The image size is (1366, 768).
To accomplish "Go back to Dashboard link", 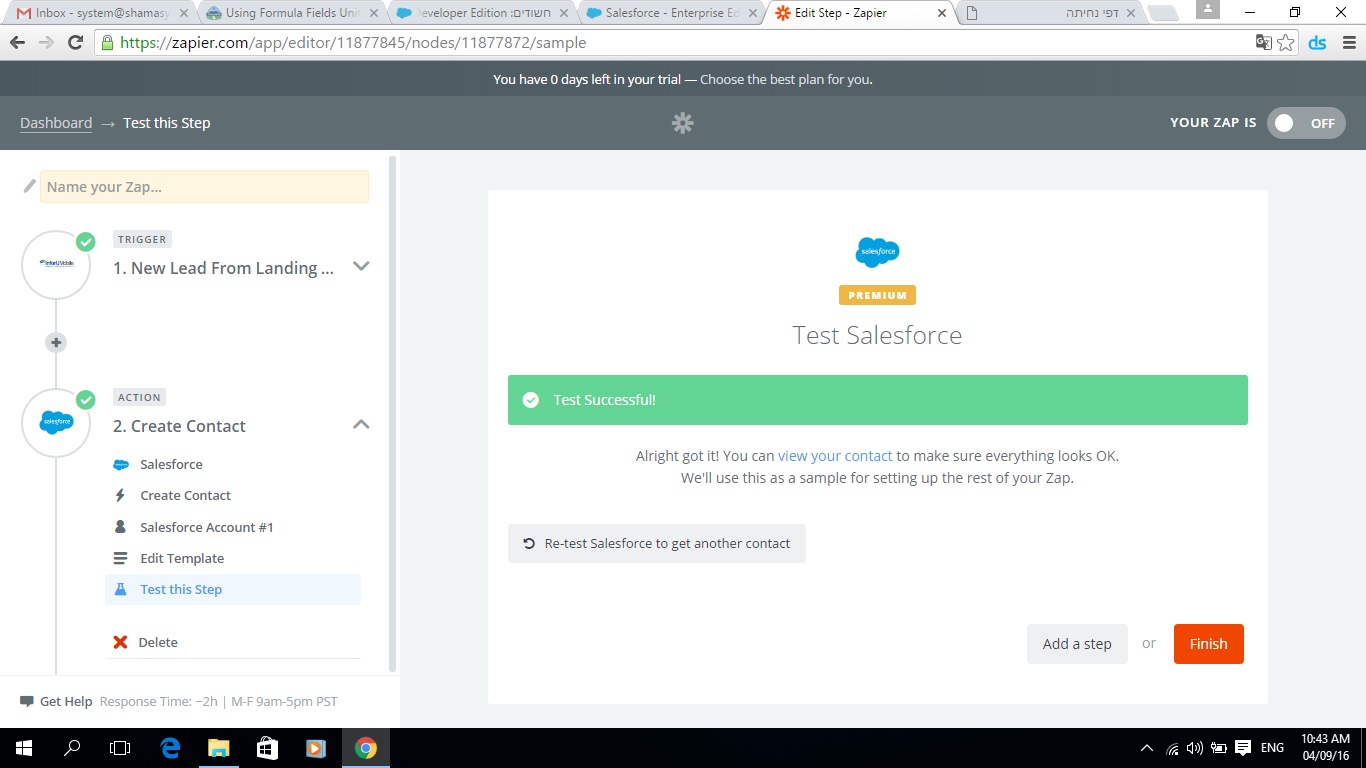I will pos(56,123).
